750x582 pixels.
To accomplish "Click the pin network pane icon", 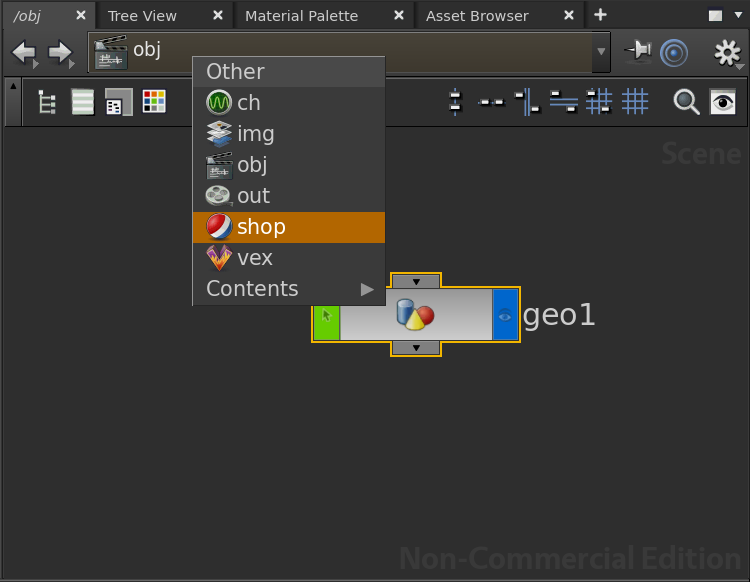I will click(x=636, y=51).
